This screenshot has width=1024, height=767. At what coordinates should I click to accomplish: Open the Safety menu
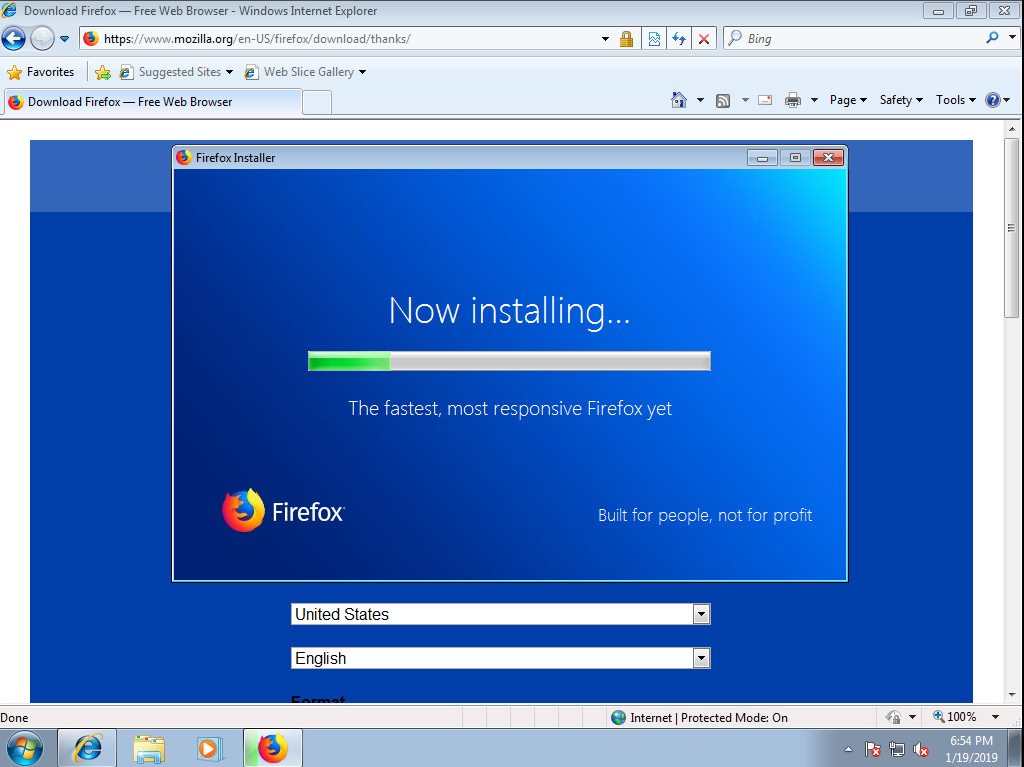[x=901, y=100]
